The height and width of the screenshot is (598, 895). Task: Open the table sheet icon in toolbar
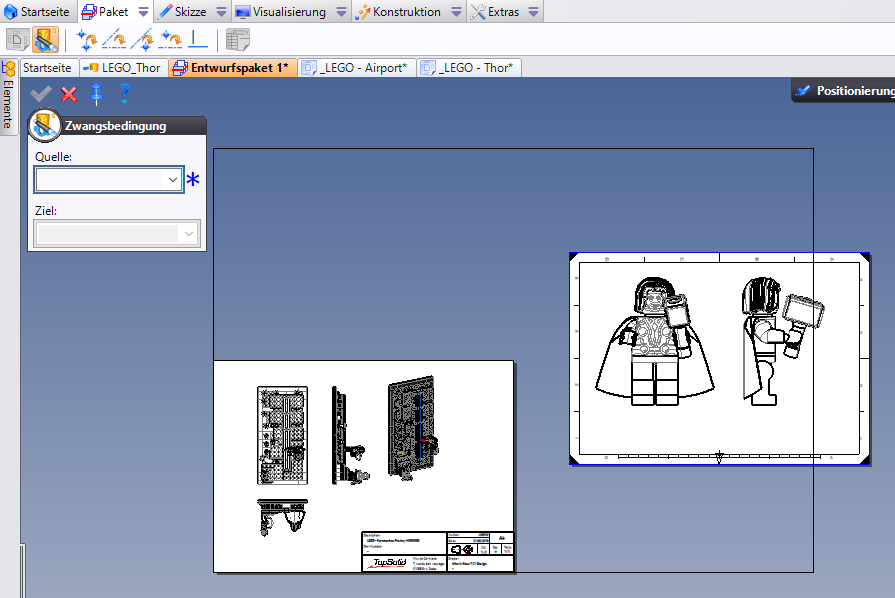[x=237, y=40]
